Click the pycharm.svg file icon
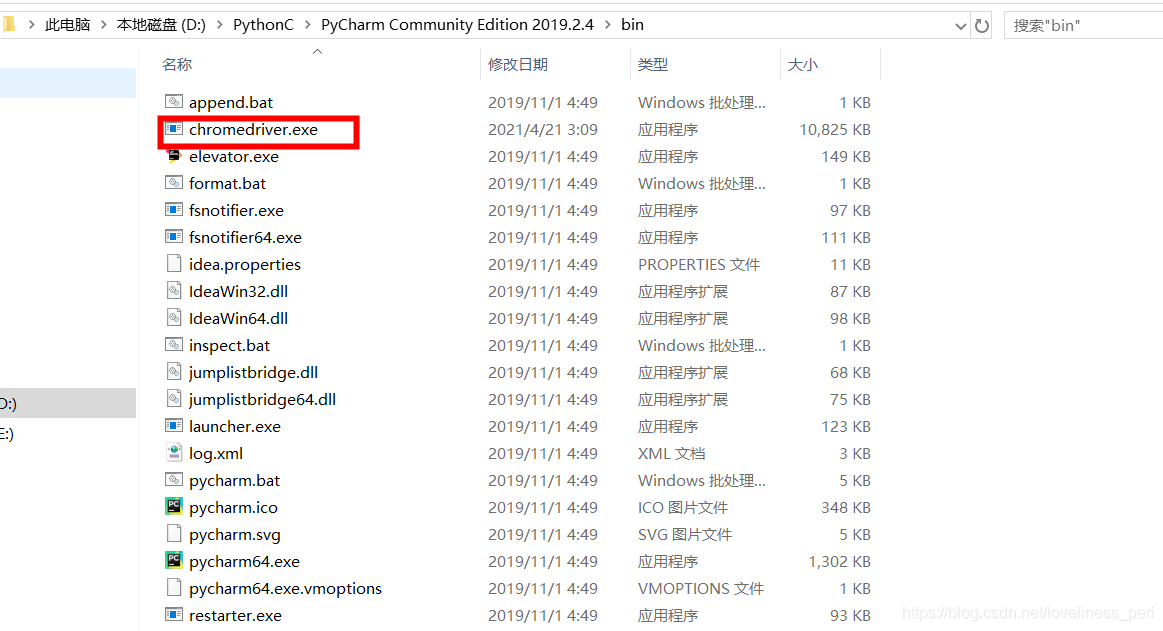The width and height of the screenshot is (1163, 631). tap(174, 534)
